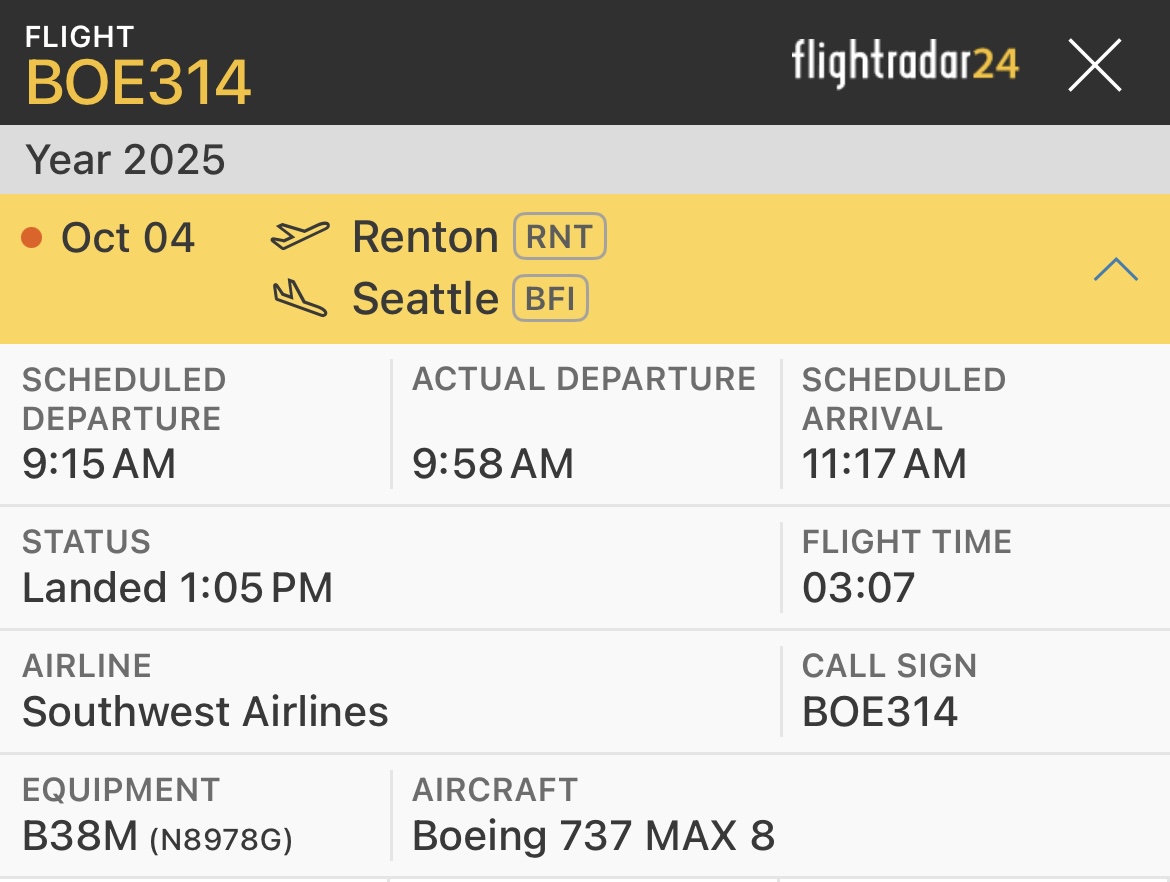This screenshot has height=882, width=1170.
Task: Click the Seattle destination city
Action: click(x=425, y=299)
